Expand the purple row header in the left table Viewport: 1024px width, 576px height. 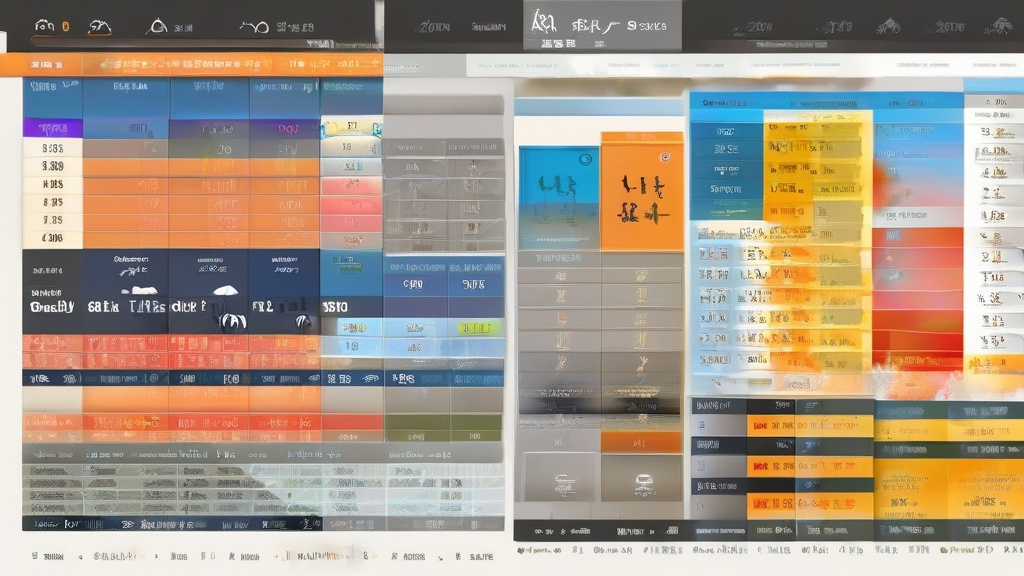(52, 128)
